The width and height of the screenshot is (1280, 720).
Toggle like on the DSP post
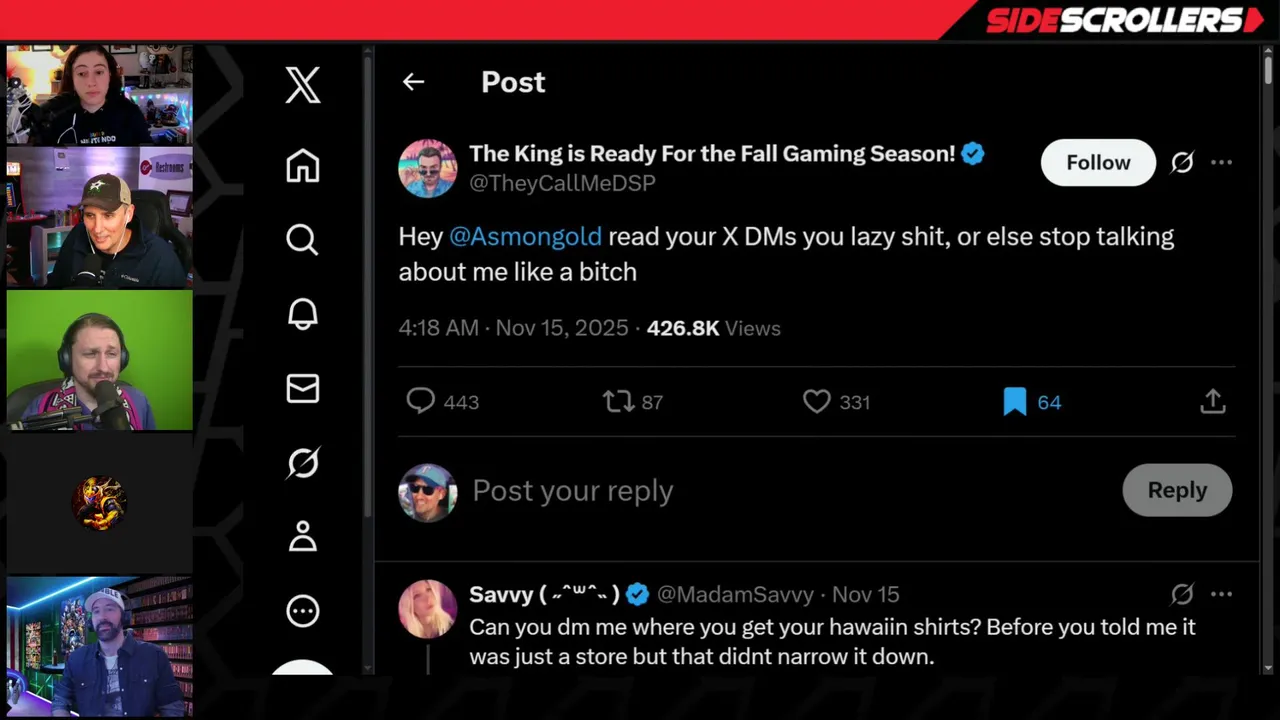817,402
